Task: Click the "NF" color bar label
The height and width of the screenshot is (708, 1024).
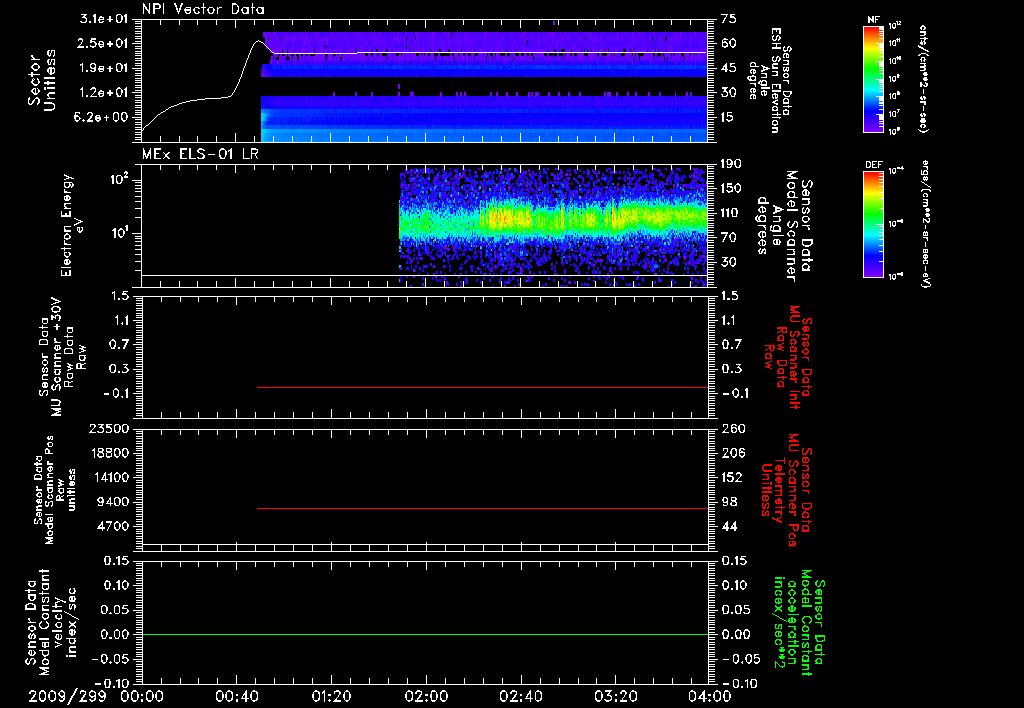Action: click(x=874, y=20)
